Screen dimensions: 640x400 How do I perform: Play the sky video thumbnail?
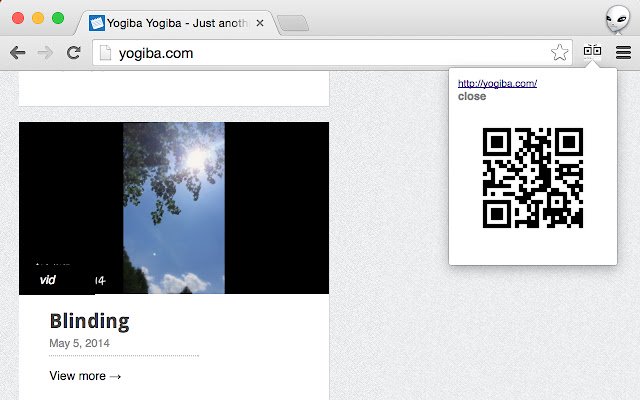(174, 208)
